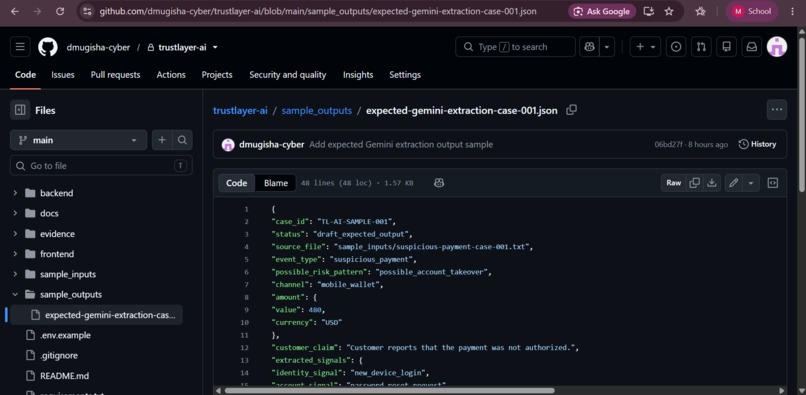Open .env.example file

[x=65, y=335]
